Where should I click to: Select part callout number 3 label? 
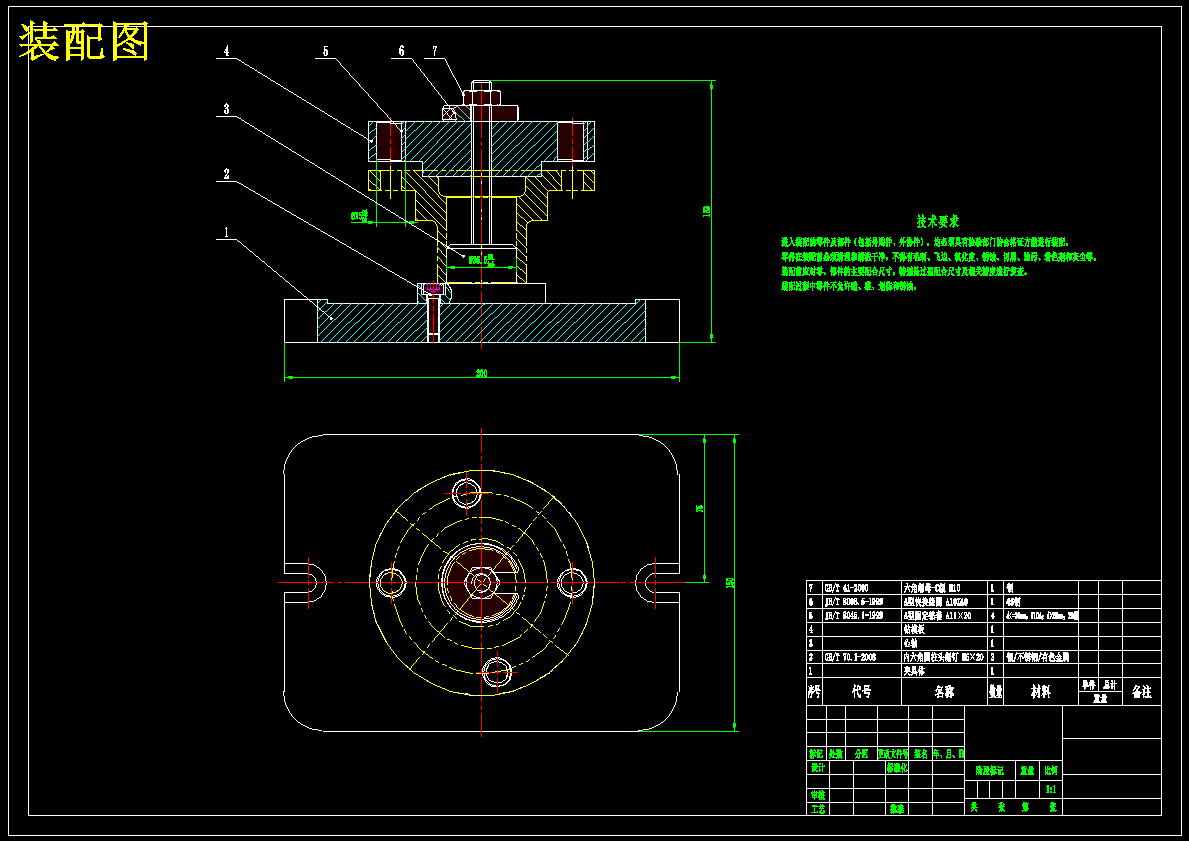click(x=226, y=110)
